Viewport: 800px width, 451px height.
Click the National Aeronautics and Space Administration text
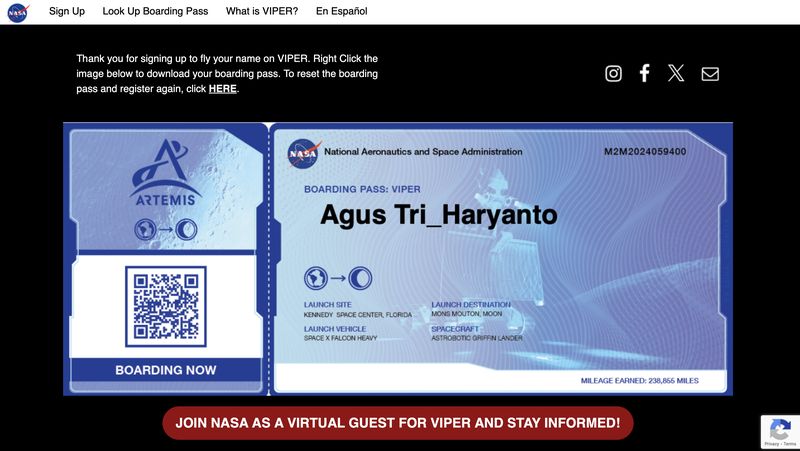(423, 152)
